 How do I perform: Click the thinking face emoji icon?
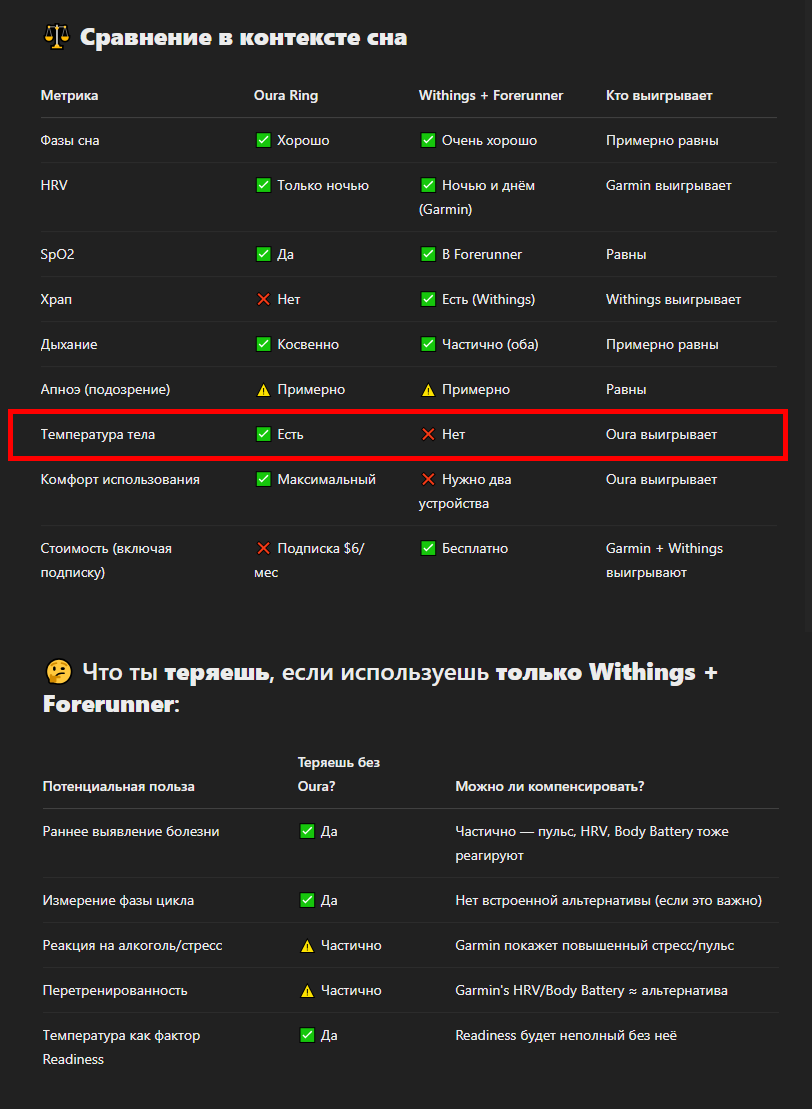point(58,672)
